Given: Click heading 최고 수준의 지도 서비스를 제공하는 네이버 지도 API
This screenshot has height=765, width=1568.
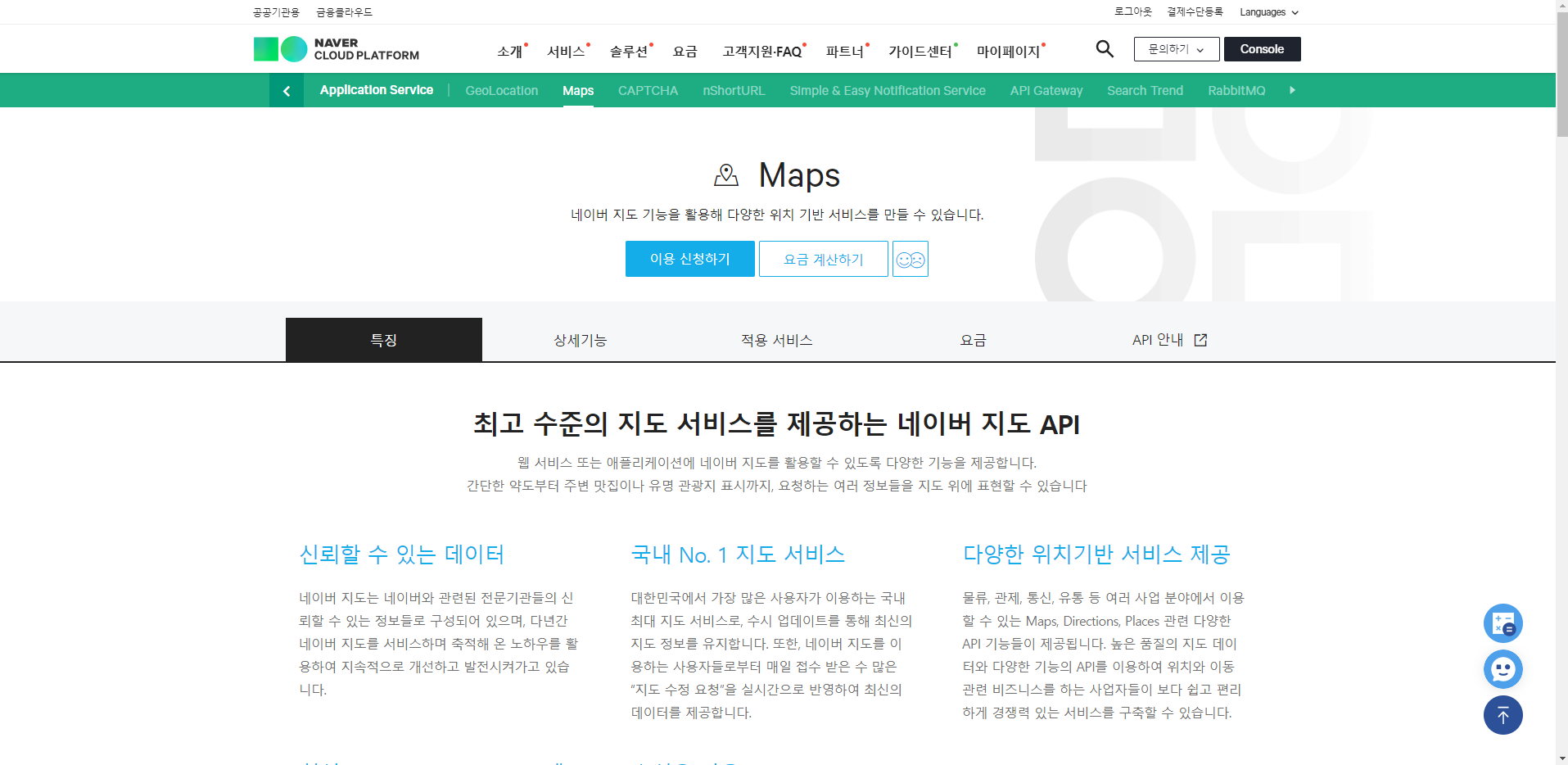Looking at the screenshot, I should coord(776,424).
